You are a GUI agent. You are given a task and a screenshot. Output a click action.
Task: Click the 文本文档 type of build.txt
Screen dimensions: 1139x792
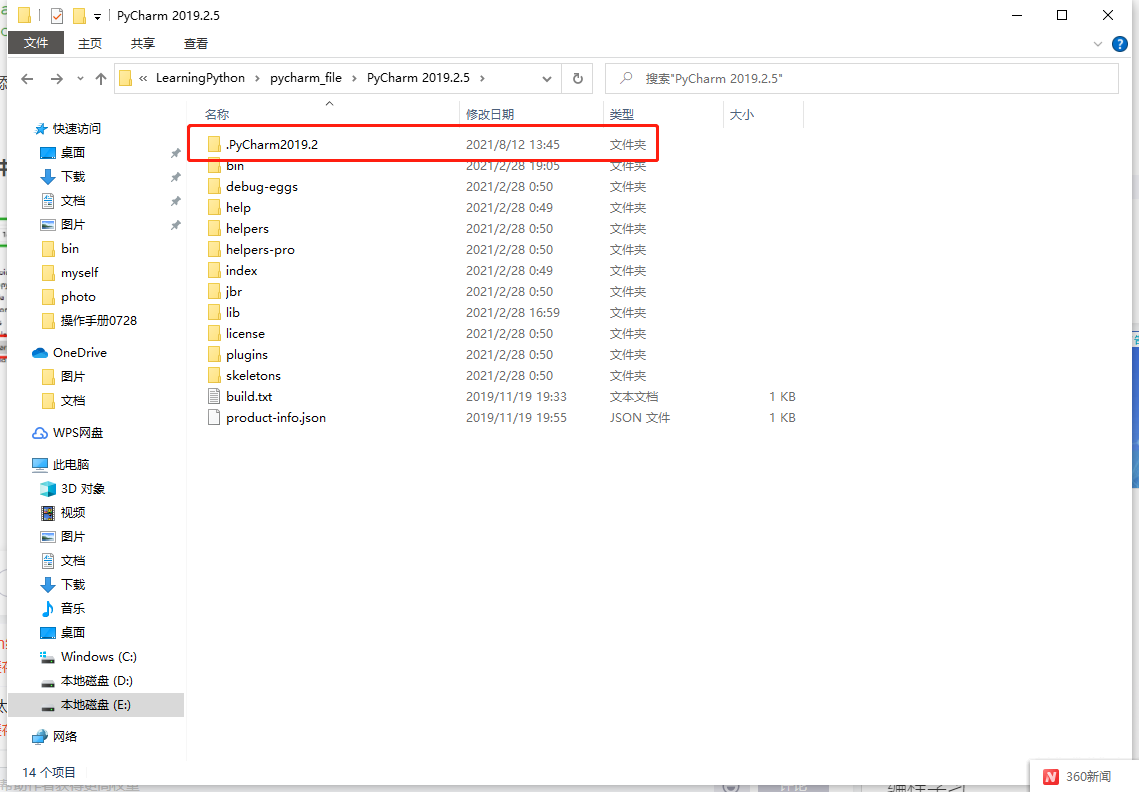coord(633,397)
